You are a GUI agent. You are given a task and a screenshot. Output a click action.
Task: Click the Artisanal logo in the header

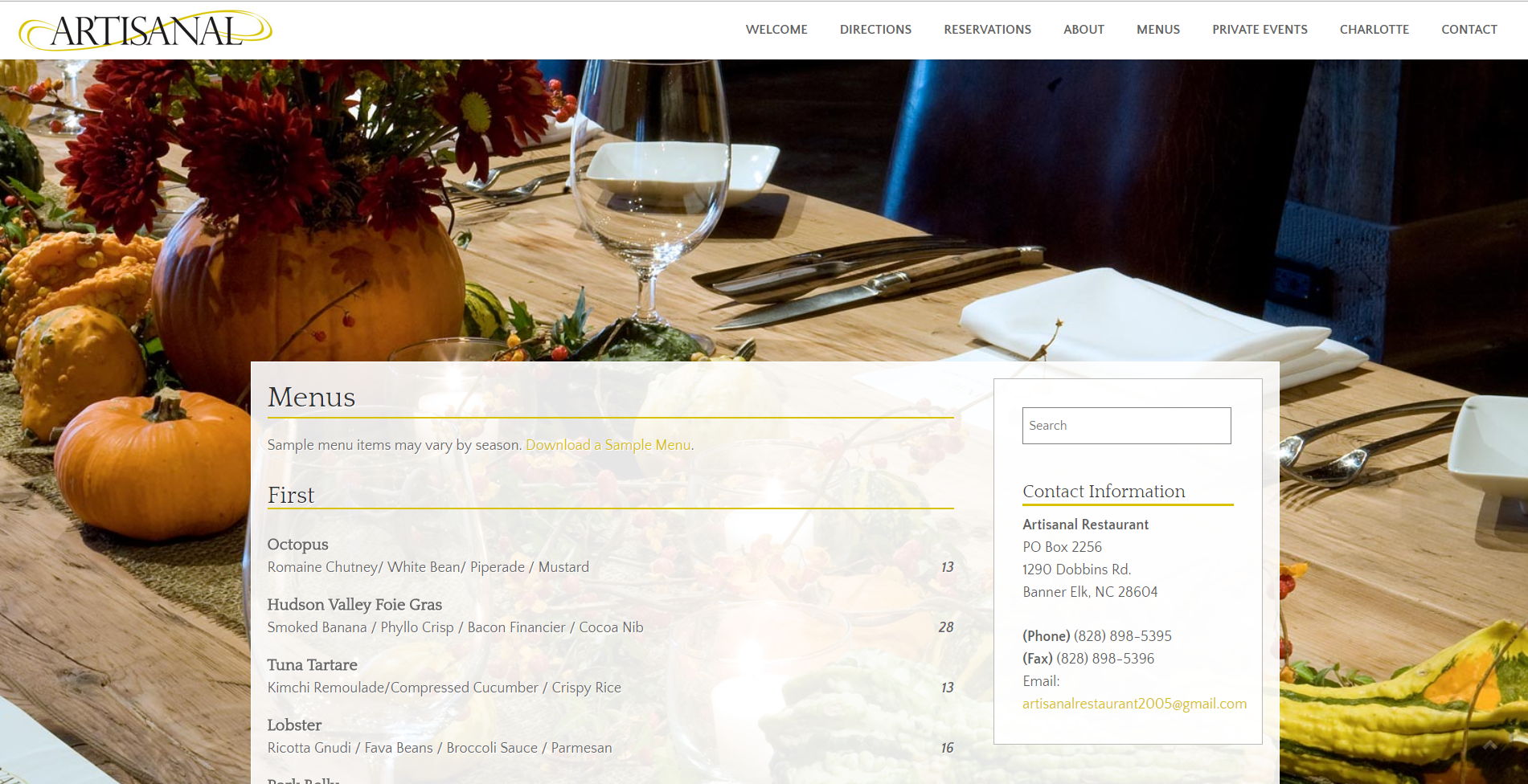coord(145,30)
